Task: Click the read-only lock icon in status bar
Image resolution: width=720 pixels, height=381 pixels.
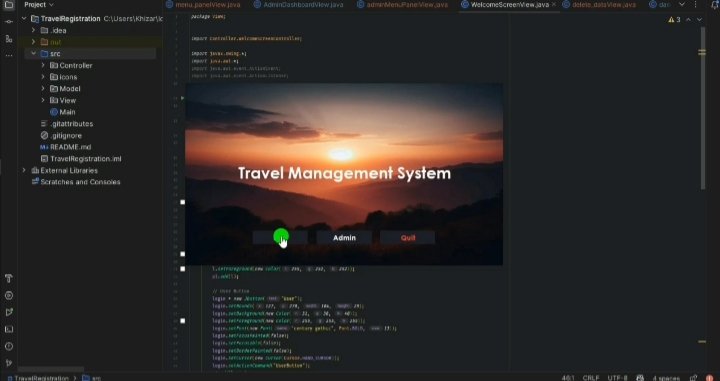Action: click(x=693, y=378)
